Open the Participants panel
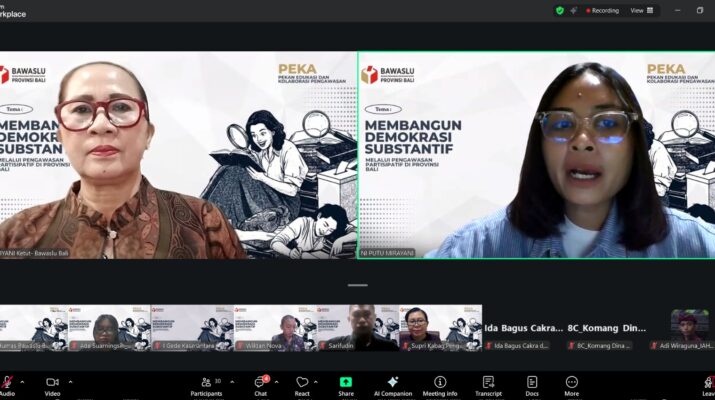The image size is (715, 400). (x=206, y=383)
